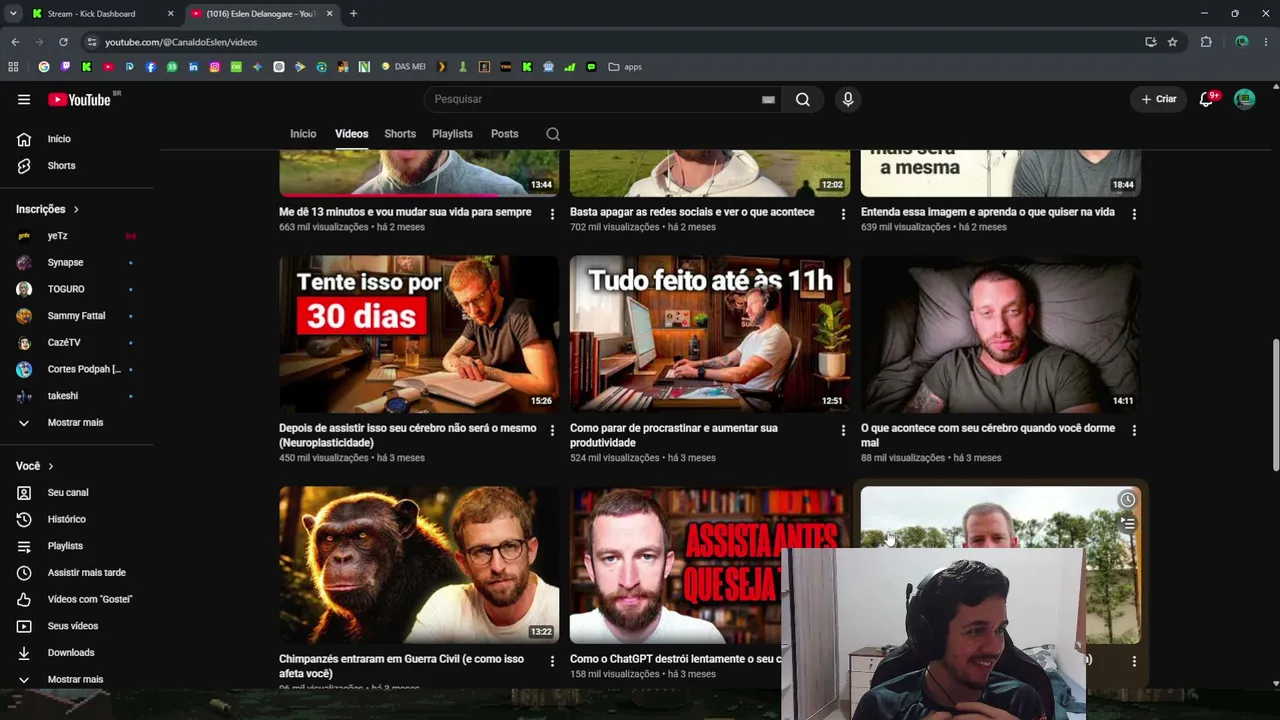Reload the page
Viewport: 1280px width, 720px height.
[63, 42]
